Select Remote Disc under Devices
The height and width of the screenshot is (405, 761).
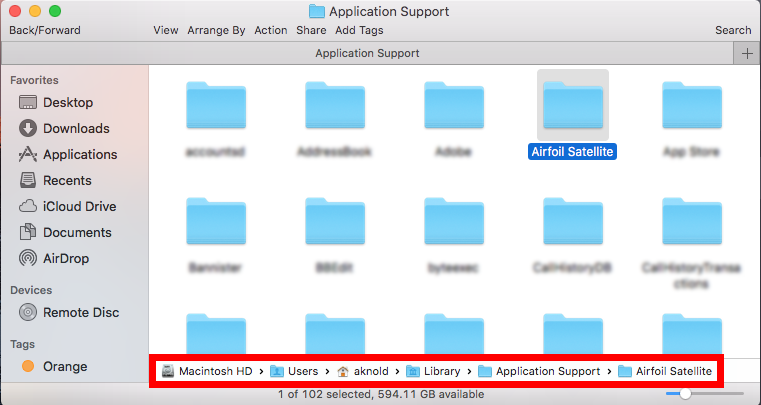coord(68,312)
